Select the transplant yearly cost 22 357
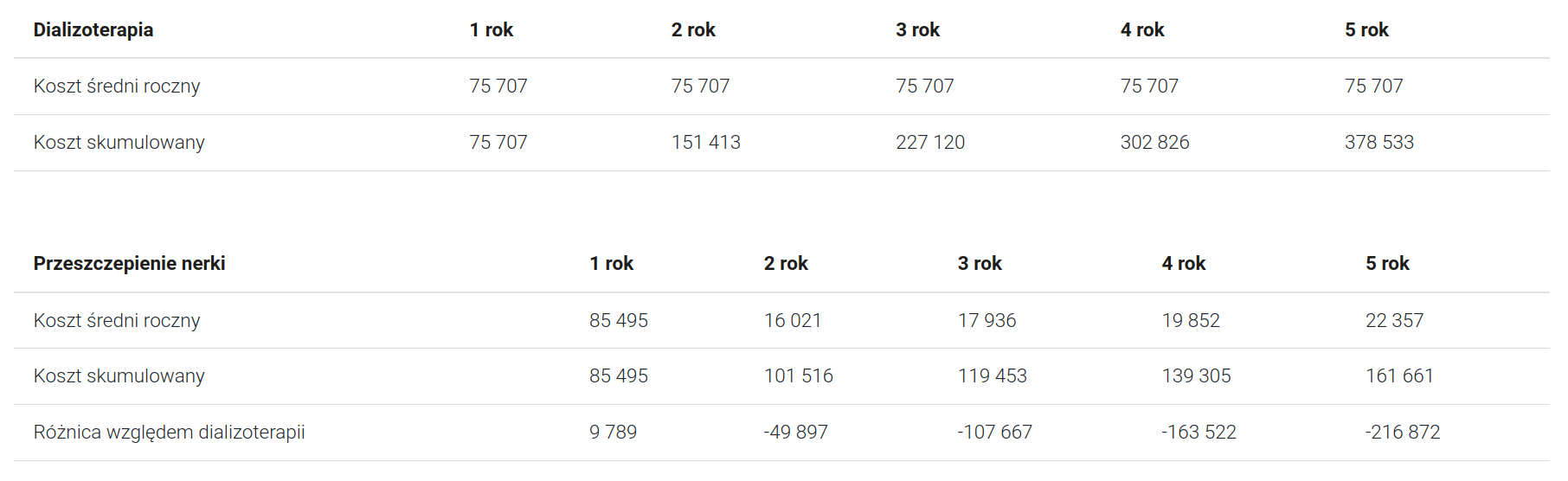The image size is (1568, 481). click(x=1394, y=320)
